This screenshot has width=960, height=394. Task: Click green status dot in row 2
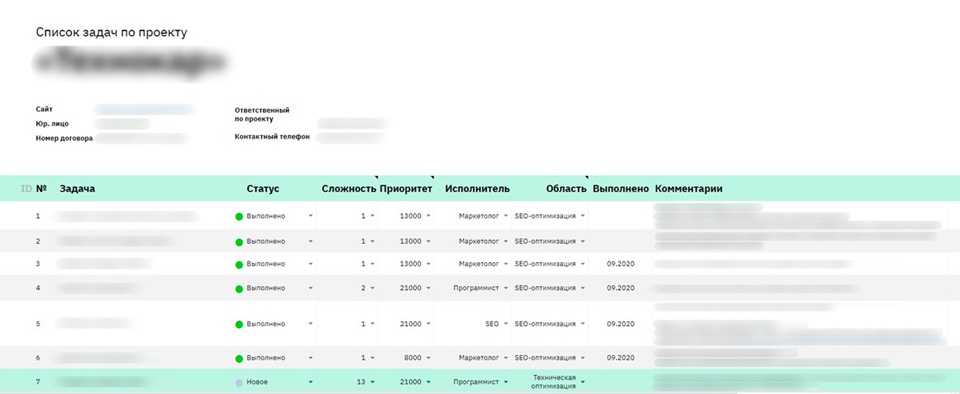coord(239,242)
